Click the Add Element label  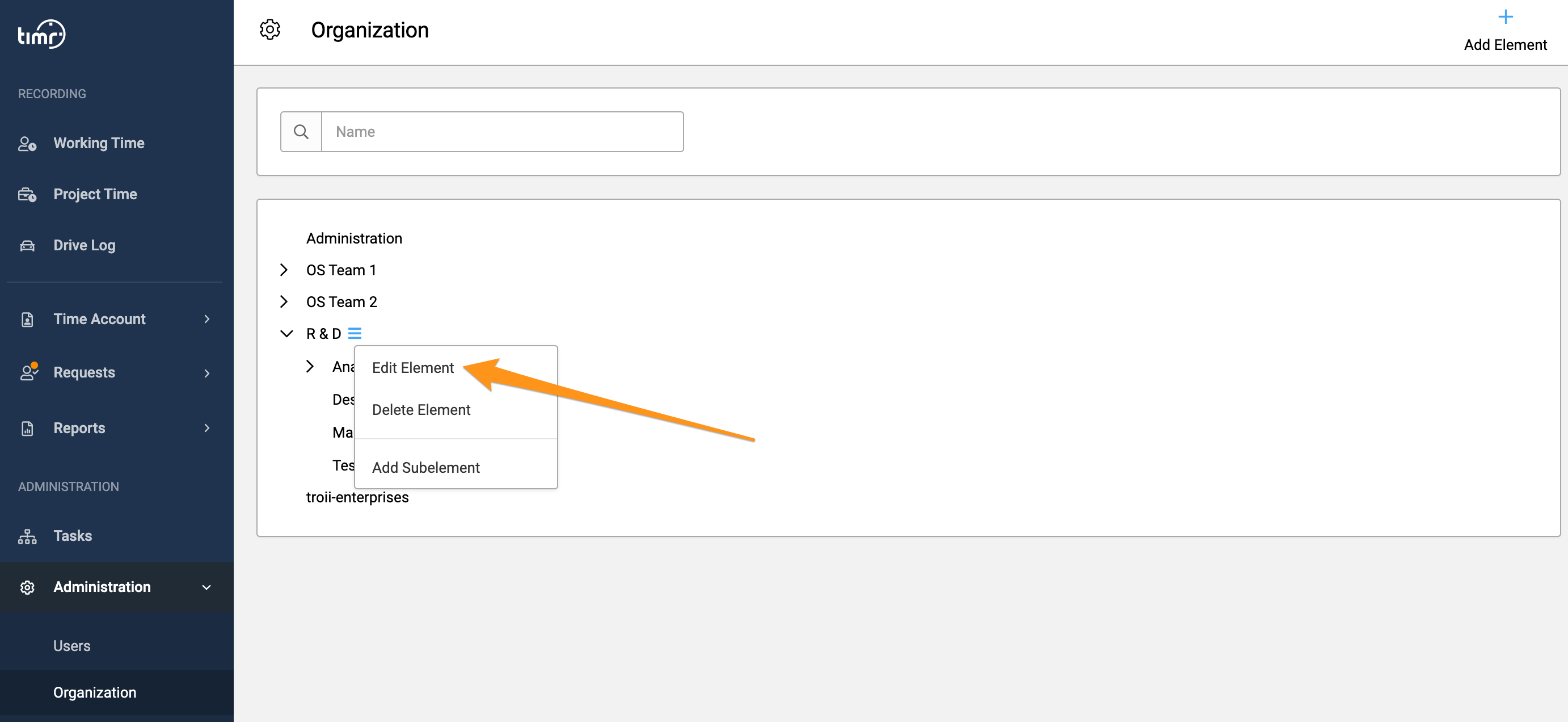pyautogui.click(x=1504, y=45)
